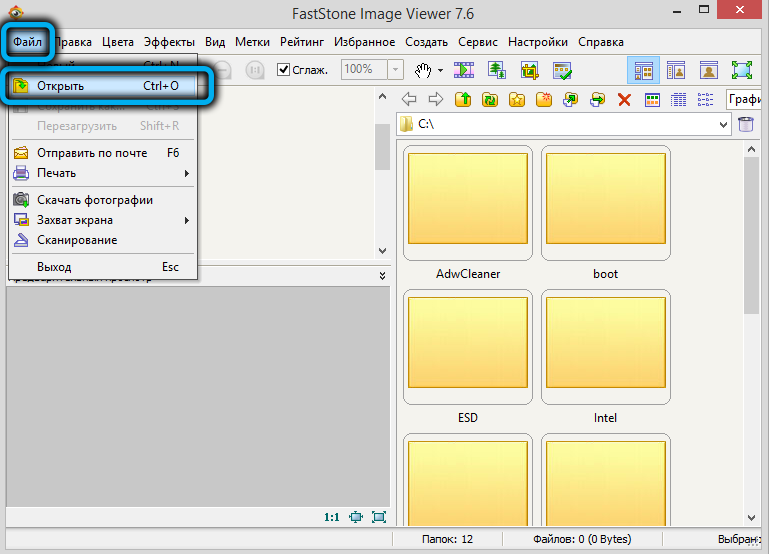Toggle the Сглаж. smoothing checkbox
This screenshot has width=769, height=554.
[x=284, y=70]
